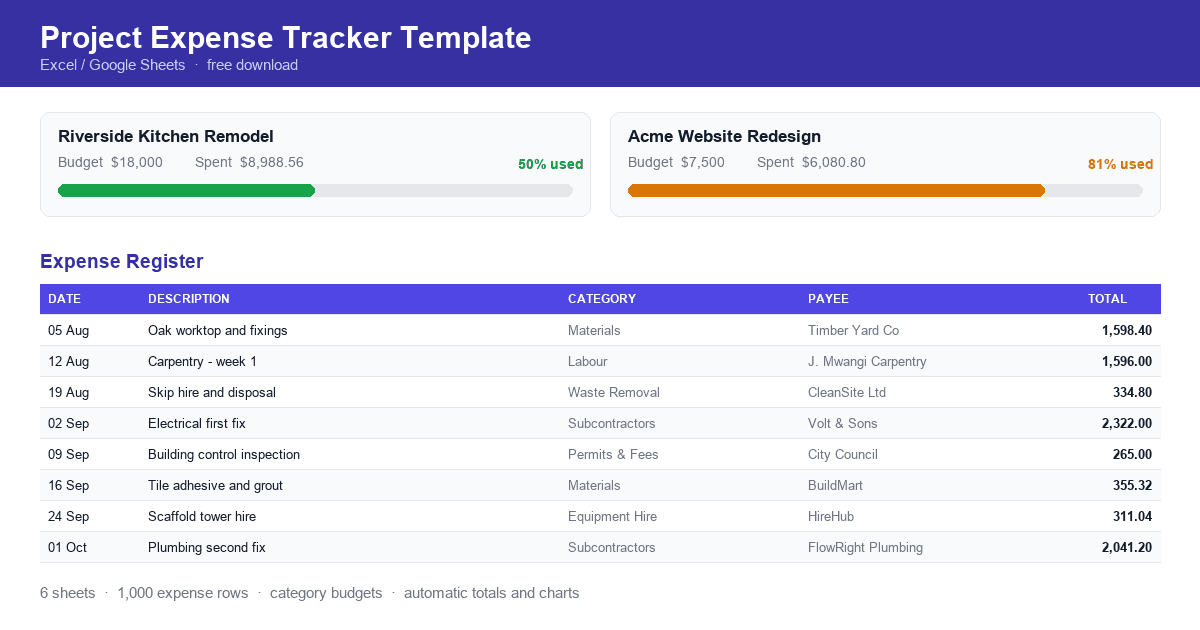Click the free download text

point(252,65)
